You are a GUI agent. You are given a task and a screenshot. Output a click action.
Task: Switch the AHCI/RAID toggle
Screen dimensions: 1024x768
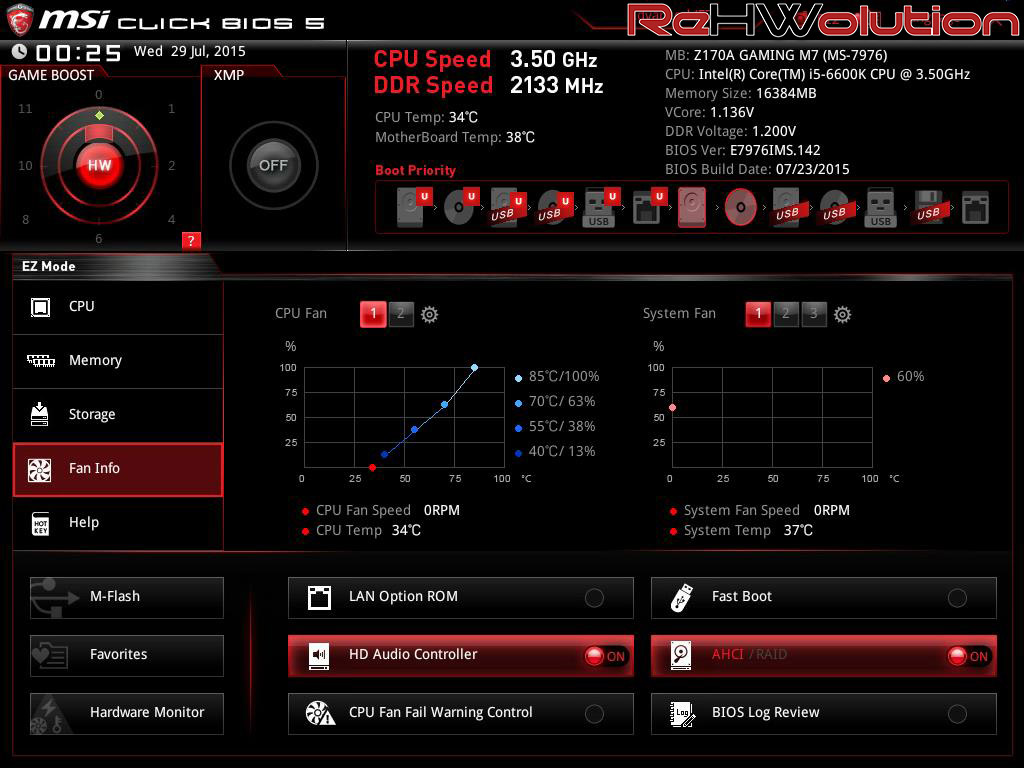tap(968, 656)
